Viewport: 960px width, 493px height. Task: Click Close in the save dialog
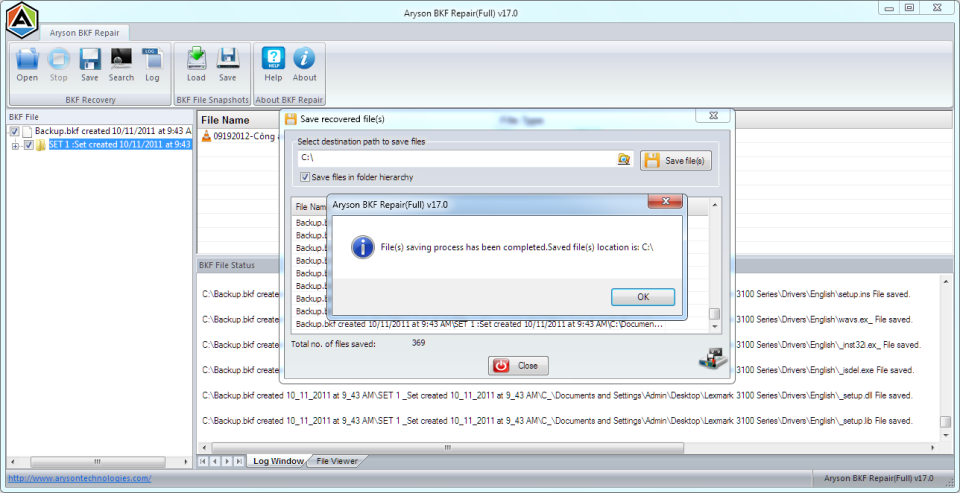click(x=518, y=366)
